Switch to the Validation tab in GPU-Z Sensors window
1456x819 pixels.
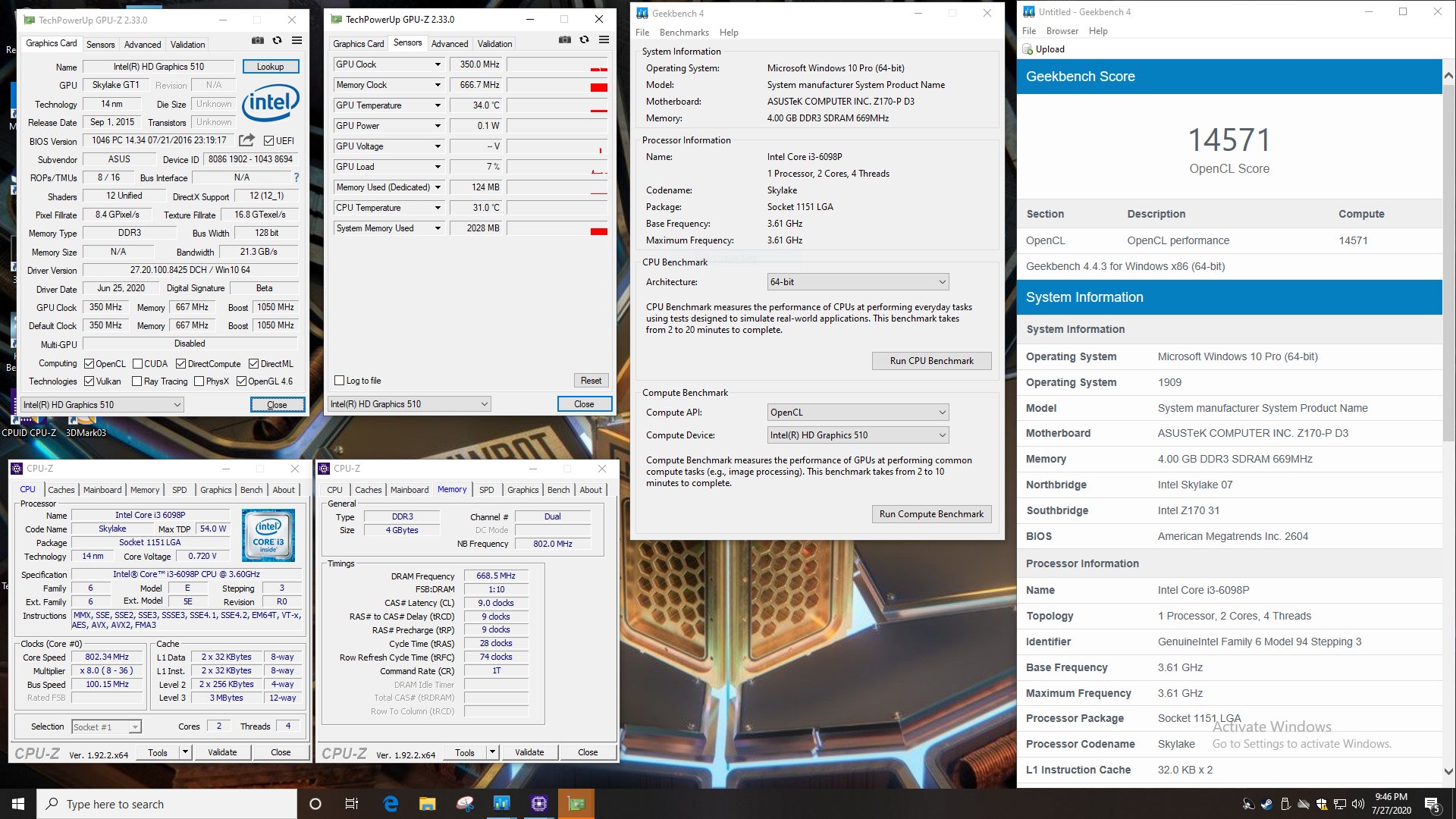(x=495, y=44)
